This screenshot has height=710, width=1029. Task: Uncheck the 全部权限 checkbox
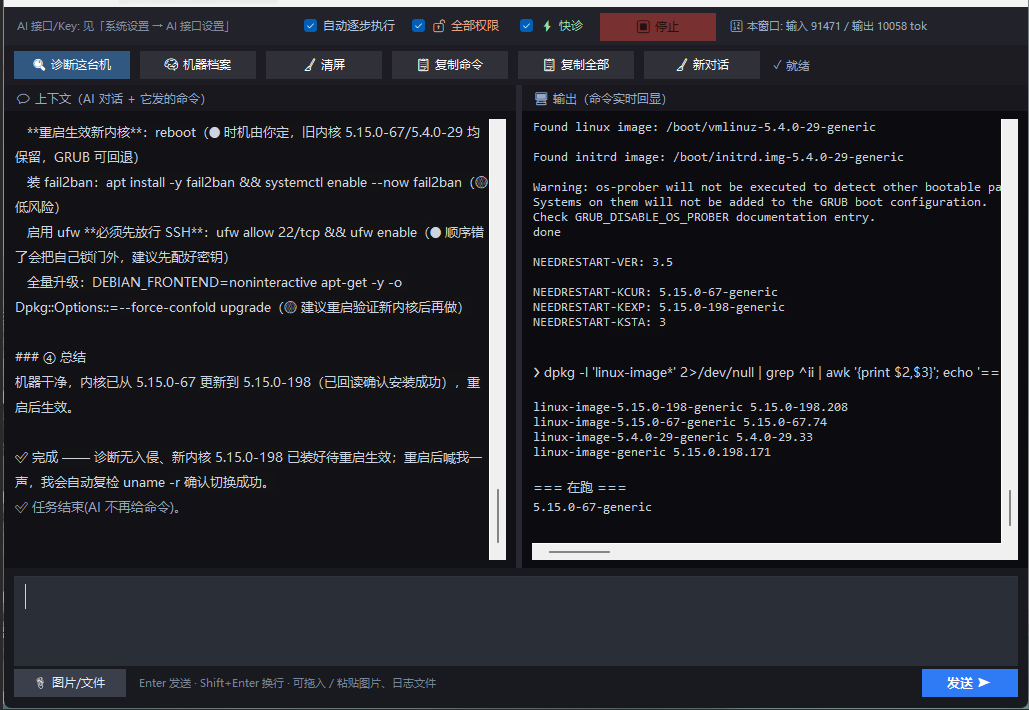coord(418,26)
